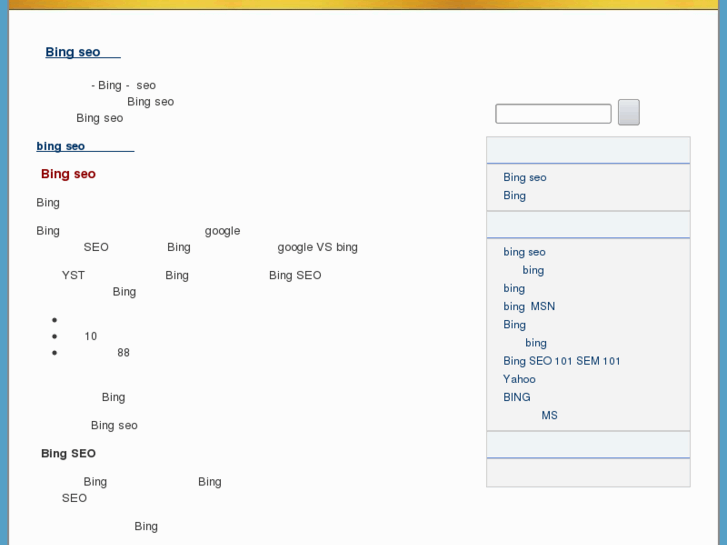The image size is (727, 545).
Task: Open sidebar link "Bing SEO 101 SEM 101"
Action: [561, 361]
